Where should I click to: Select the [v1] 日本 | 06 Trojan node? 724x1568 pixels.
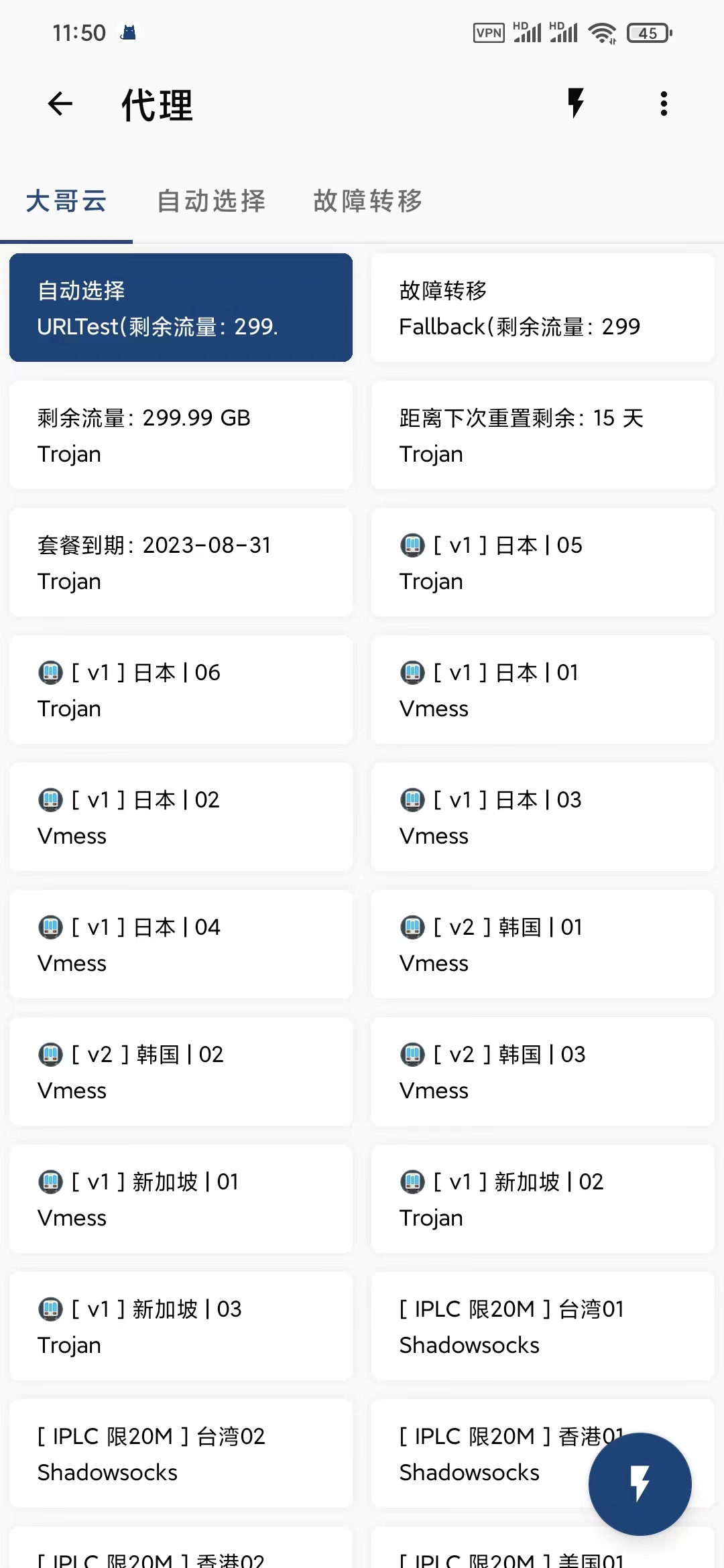point(181,690)
